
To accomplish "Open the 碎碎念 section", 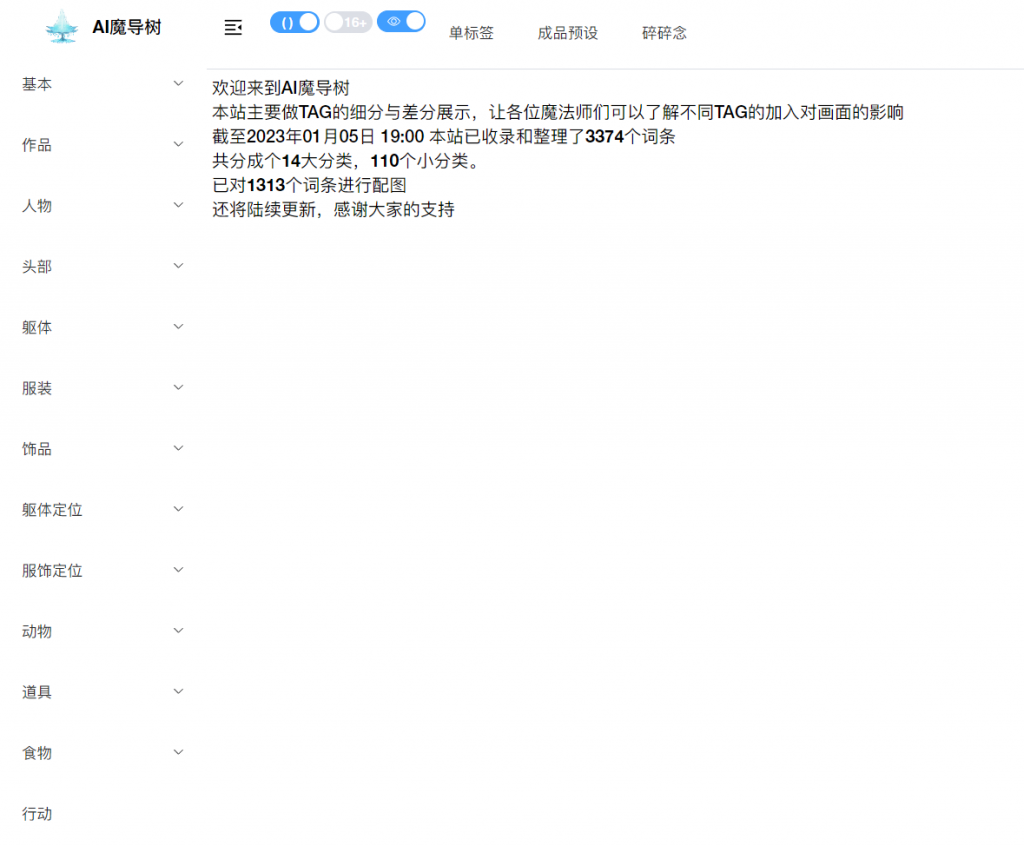I will click(x=663, y=33).
